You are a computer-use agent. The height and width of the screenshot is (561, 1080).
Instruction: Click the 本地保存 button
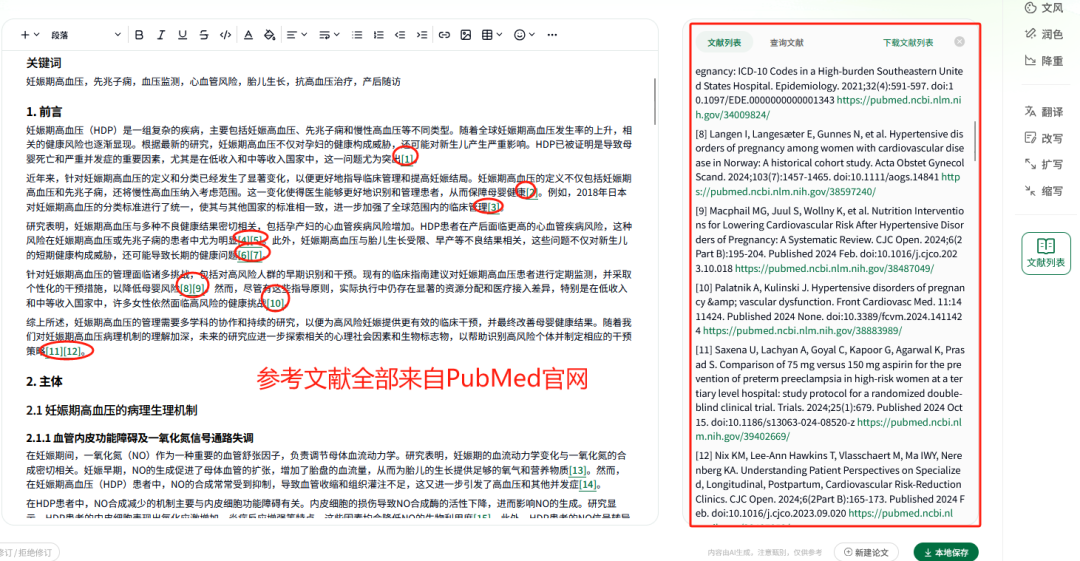tap(946, 552)
